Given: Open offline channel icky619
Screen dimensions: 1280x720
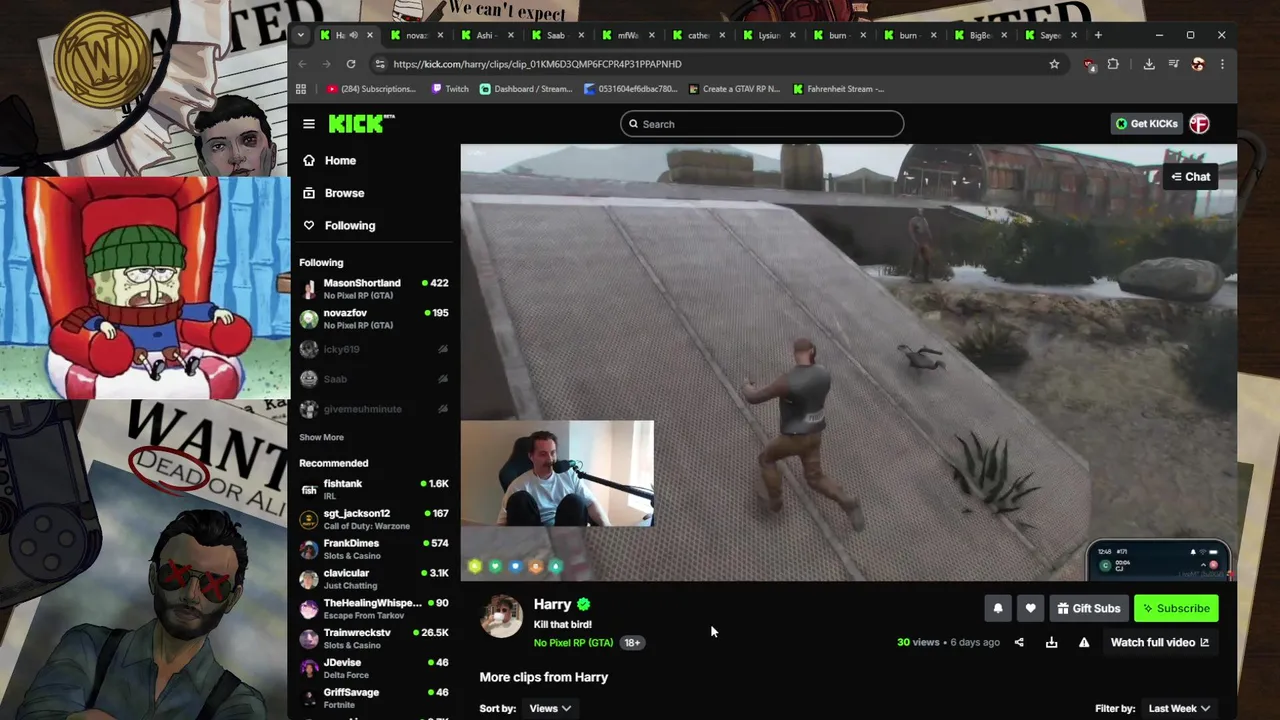Looking at the screenshot, I should click(x=373, y=349).
